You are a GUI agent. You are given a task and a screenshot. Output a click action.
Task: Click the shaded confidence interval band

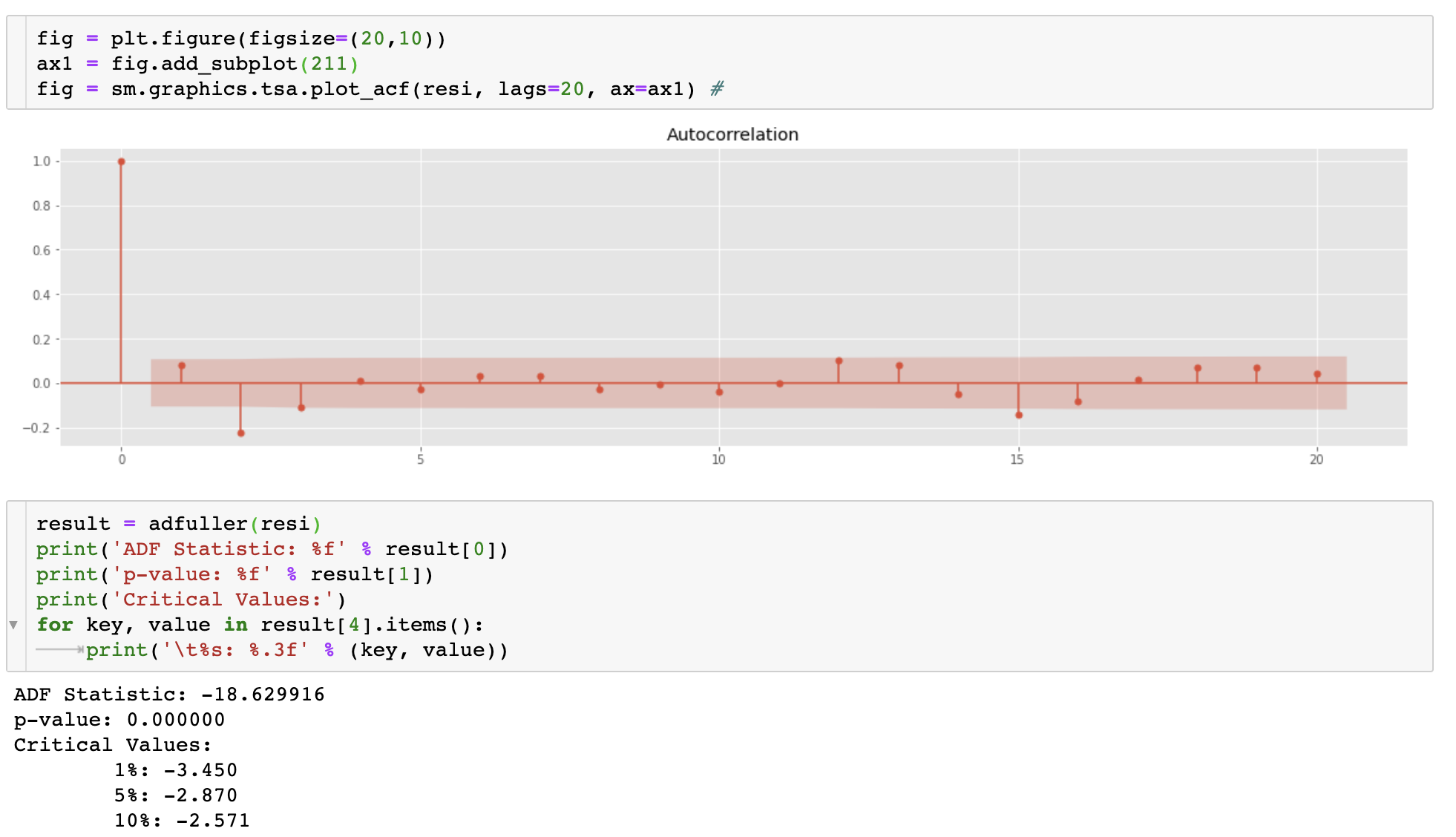(x=519, y=397)
